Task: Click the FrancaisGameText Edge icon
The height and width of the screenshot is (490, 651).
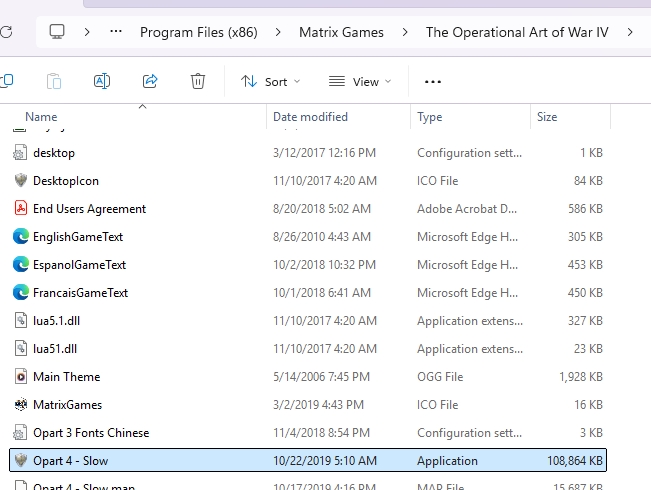Action: tap(21, 292)
